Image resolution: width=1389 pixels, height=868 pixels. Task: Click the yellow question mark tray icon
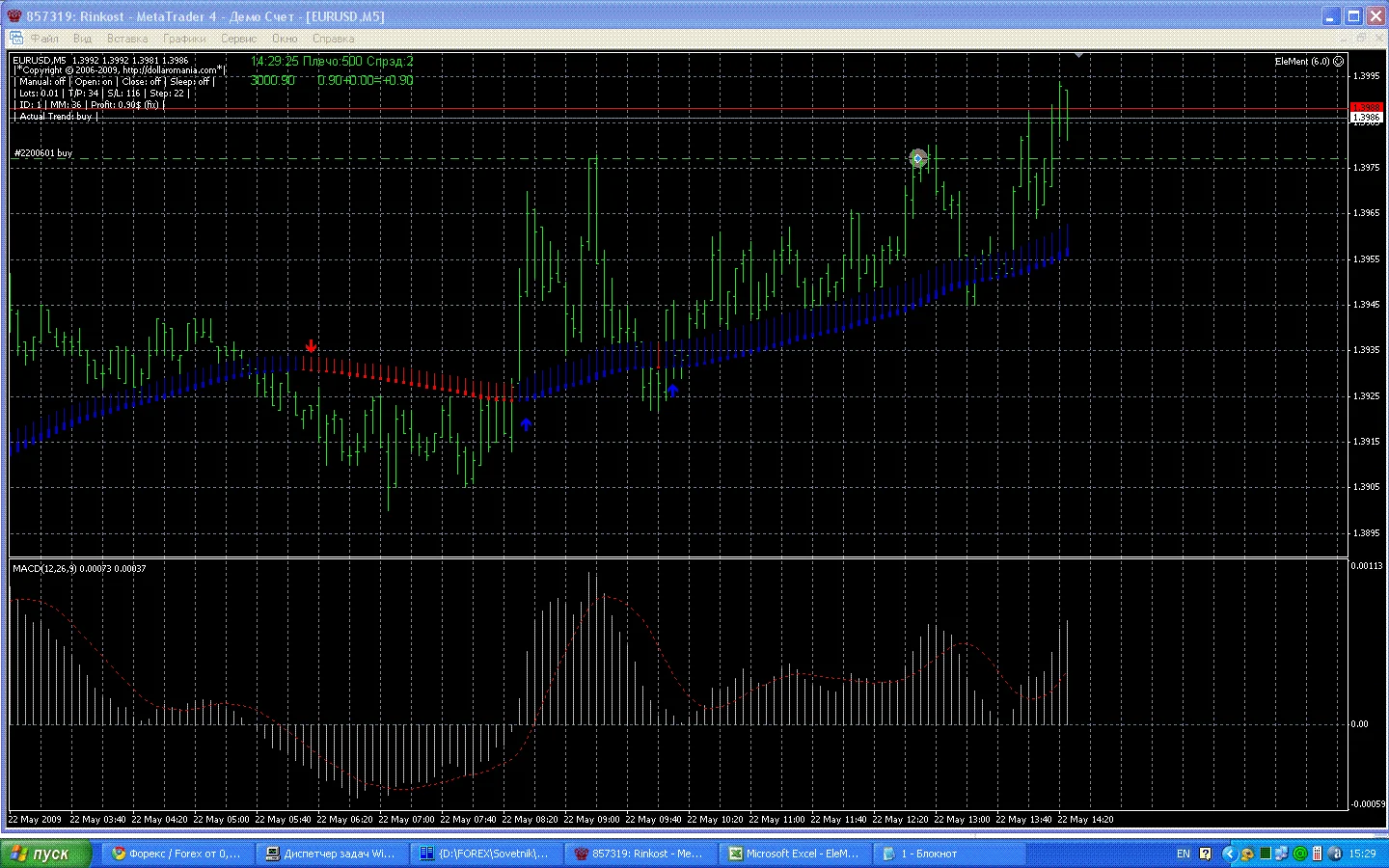coord(1205,854)
